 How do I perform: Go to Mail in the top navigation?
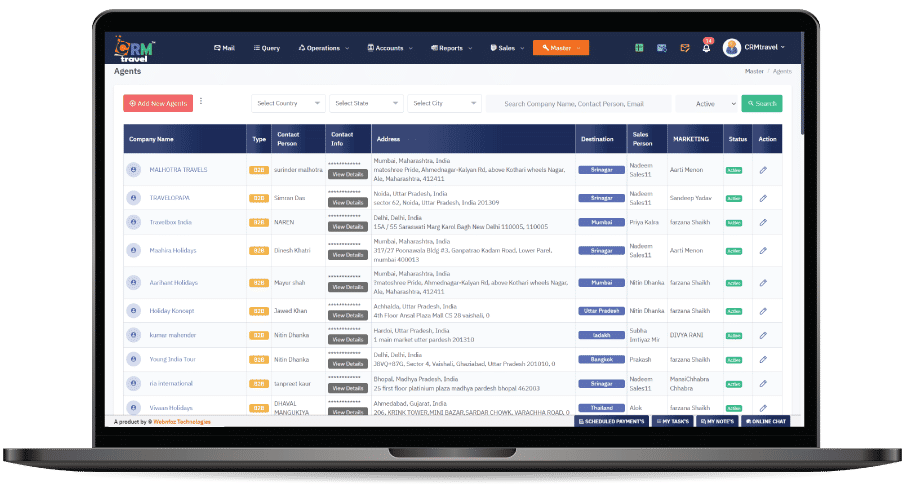click(224, 48)
